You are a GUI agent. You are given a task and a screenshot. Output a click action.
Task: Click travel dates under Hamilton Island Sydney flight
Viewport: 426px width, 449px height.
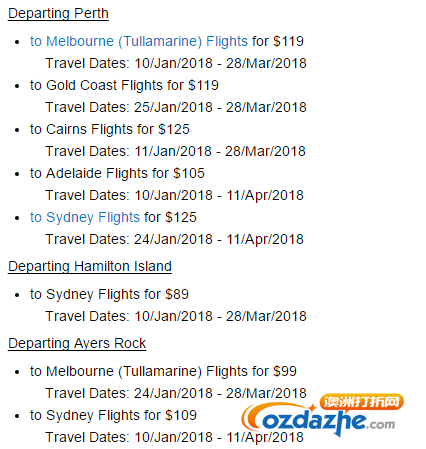pos(176,316)
